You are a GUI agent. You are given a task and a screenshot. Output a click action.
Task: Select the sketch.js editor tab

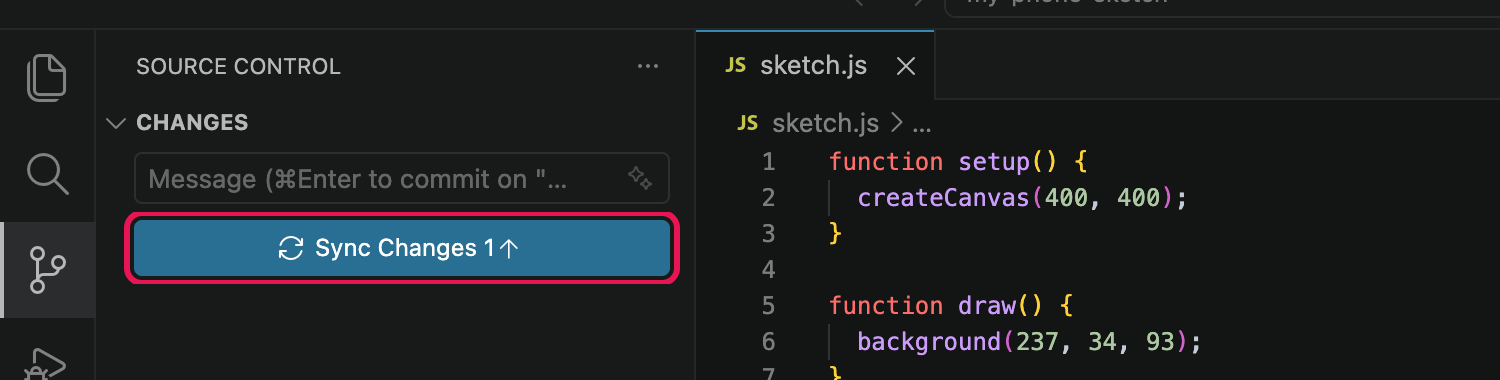tap(815, 66)
